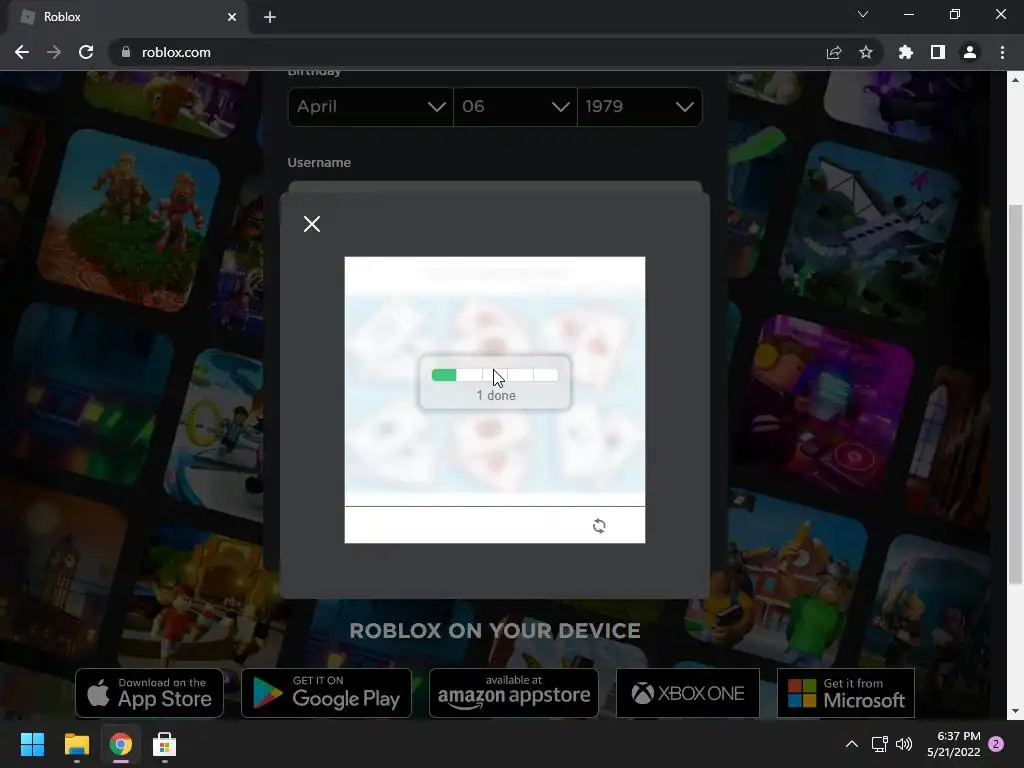Open the clock showing 6:37 PM
The image size is (1024, 768).
954,744
